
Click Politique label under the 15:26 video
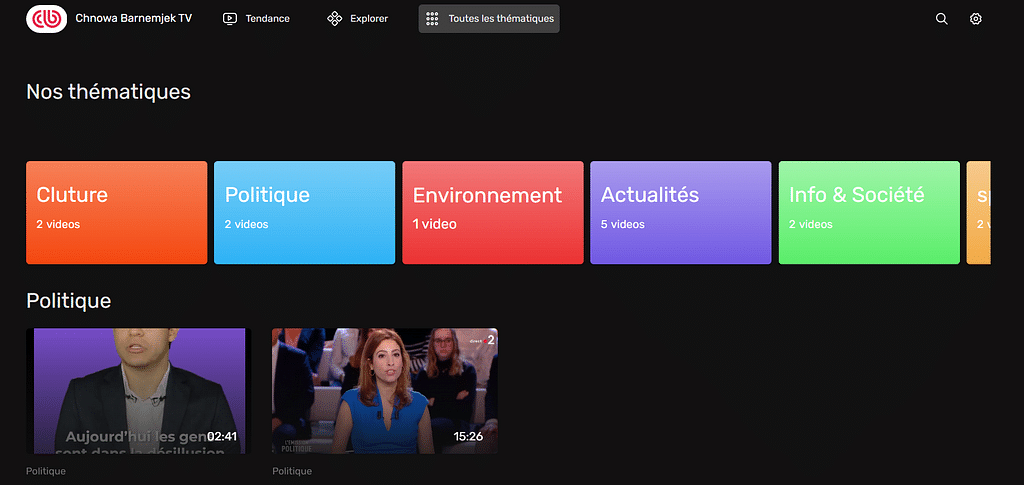click(x=292, y=471)
